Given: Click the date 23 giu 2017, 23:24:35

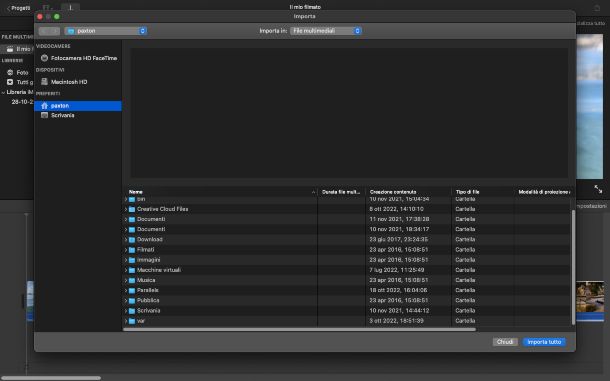Looking at the screenshot, I should click(x=398, y=240).
